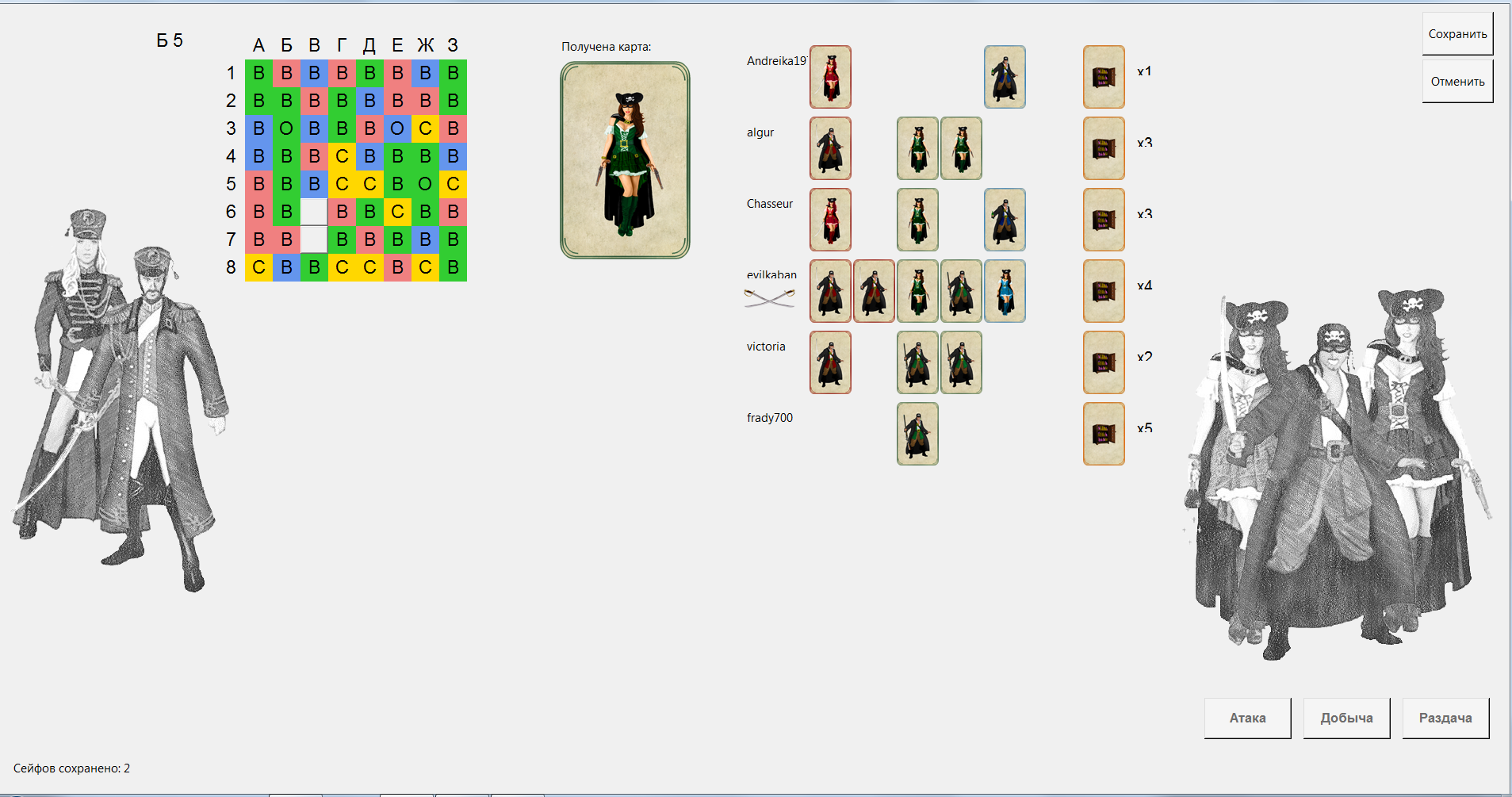Screen dimensions: 1512x797
Task: Select evilkaban's green pirate man card
Action: pos(961,291)
